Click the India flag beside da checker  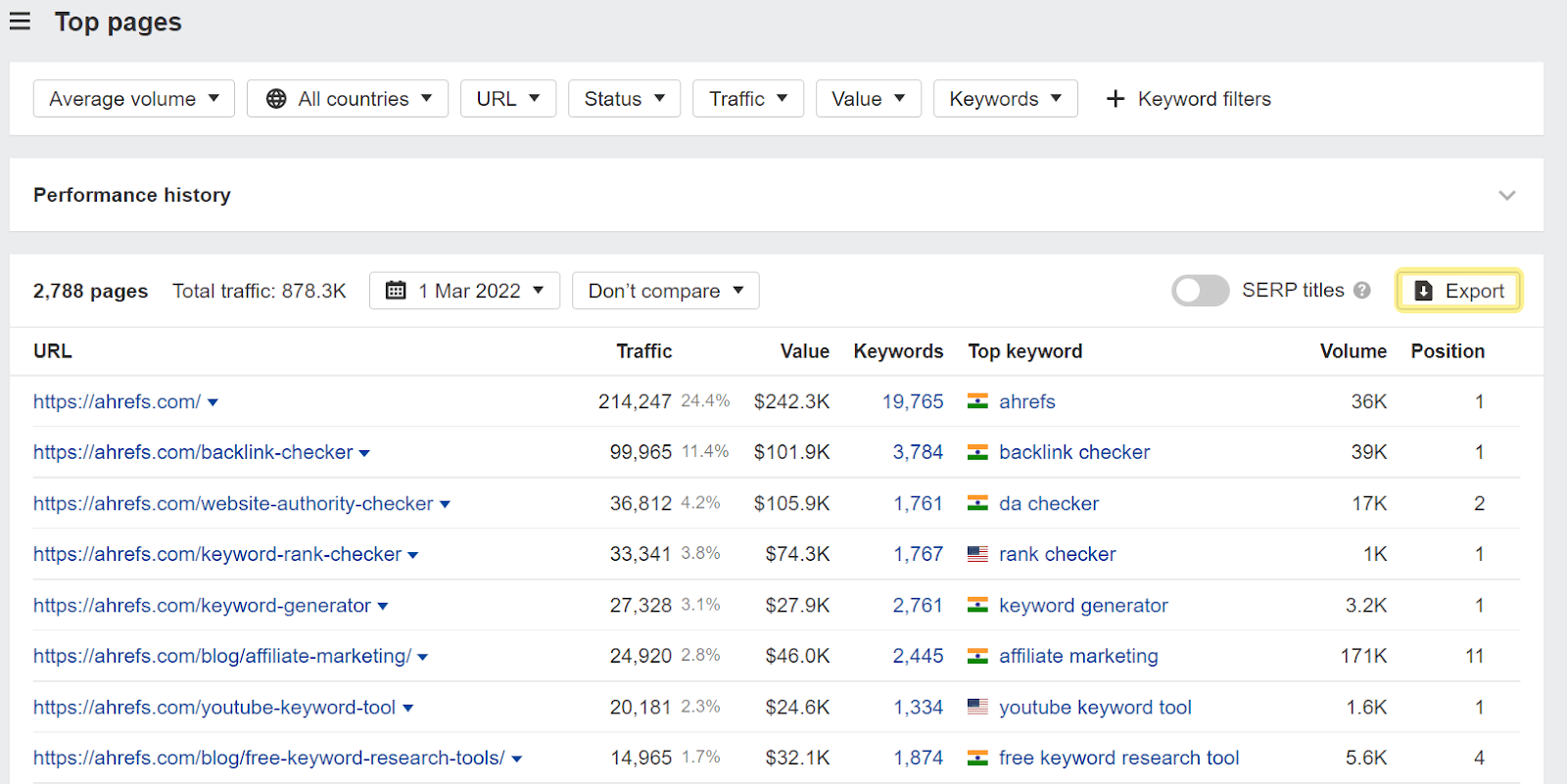[x=977, y=503]
